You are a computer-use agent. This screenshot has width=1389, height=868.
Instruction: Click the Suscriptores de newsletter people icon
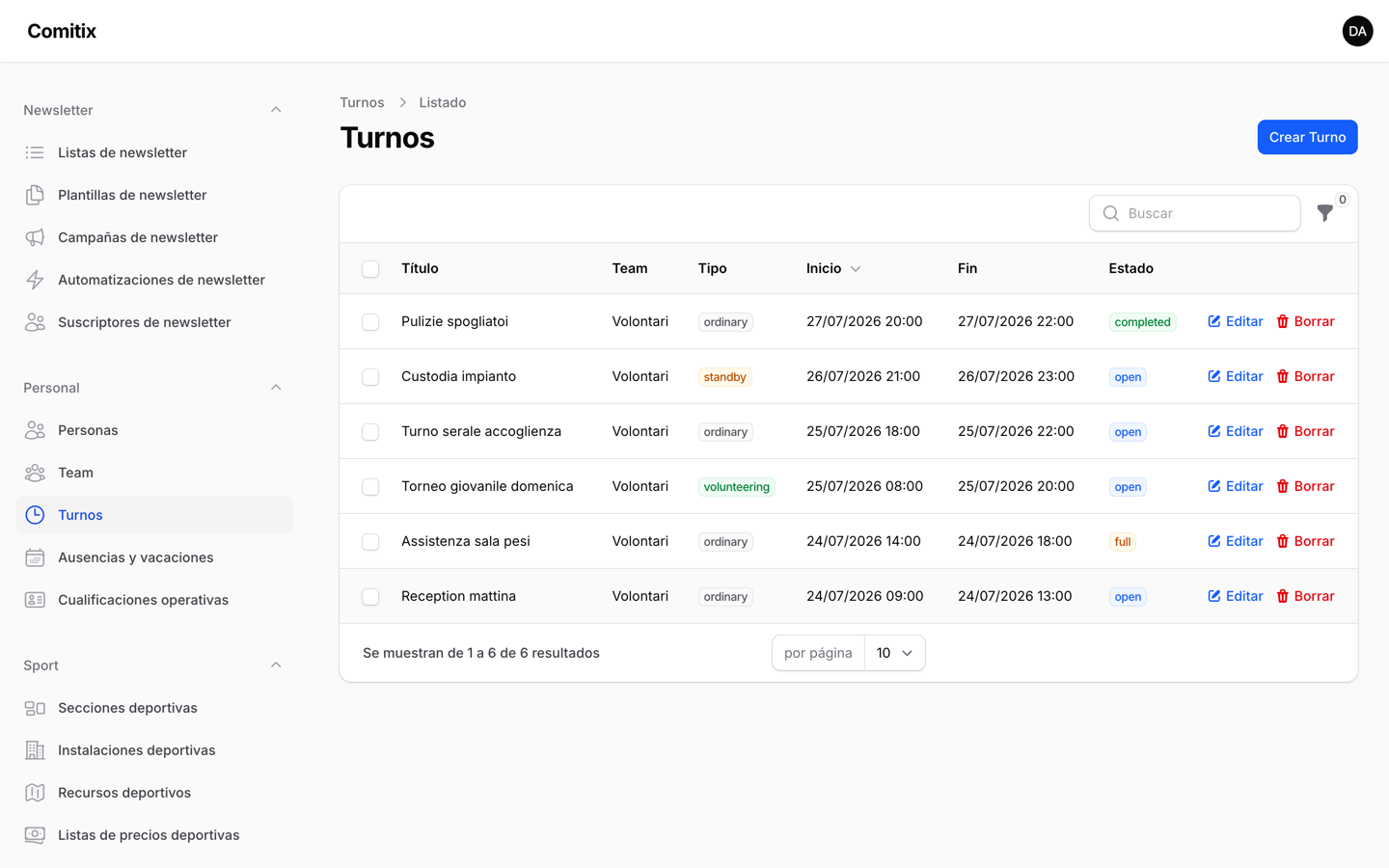point(35,322)
